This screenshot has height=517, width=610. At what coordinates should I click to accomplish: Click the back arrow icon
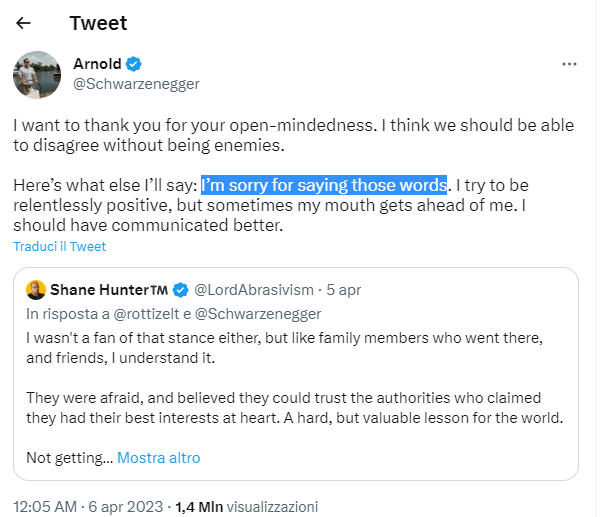[x=24, y=23]
